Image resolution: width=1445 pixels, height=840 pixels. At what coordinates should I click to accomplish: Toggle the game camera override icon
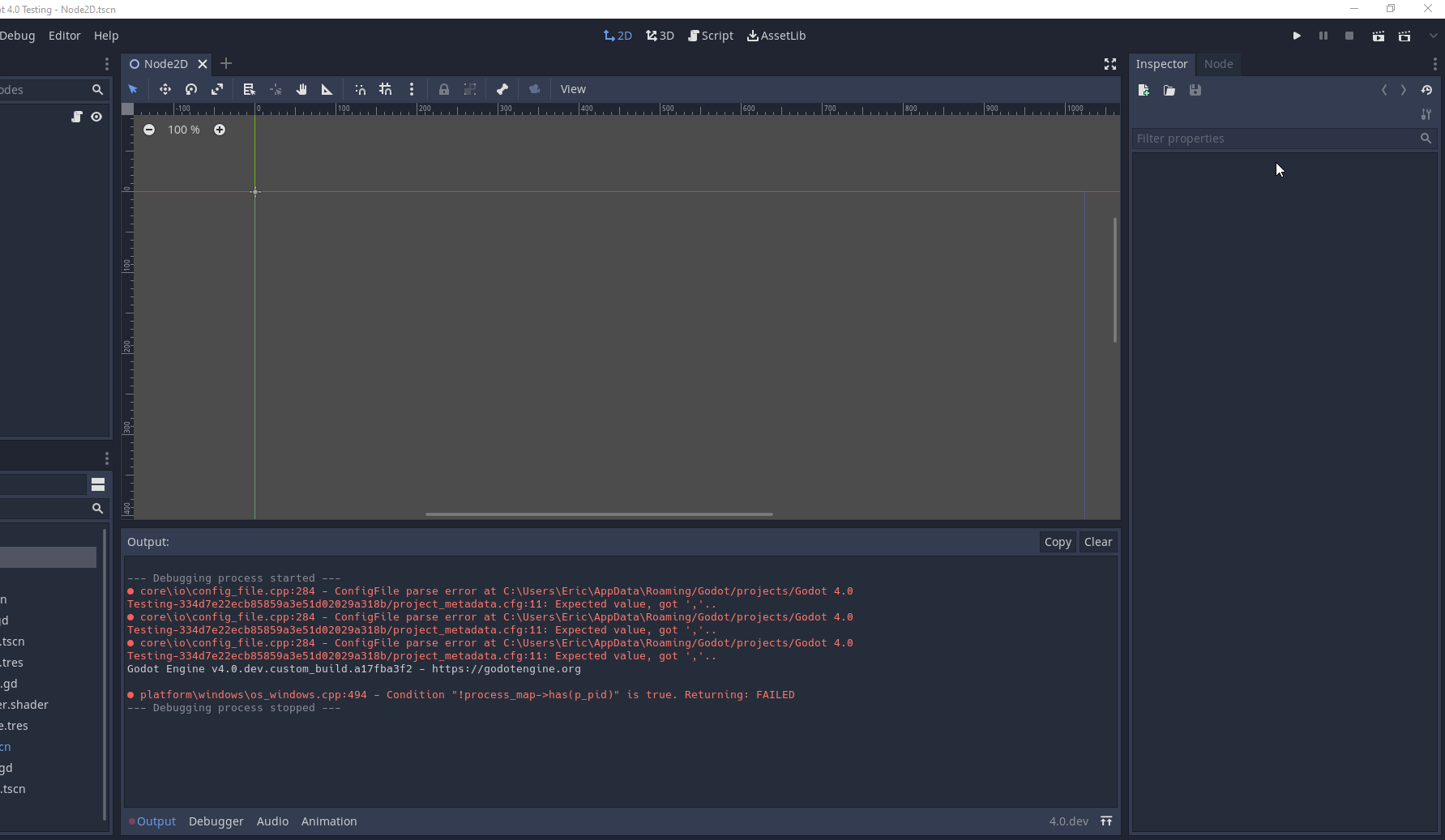click(534, 89)
